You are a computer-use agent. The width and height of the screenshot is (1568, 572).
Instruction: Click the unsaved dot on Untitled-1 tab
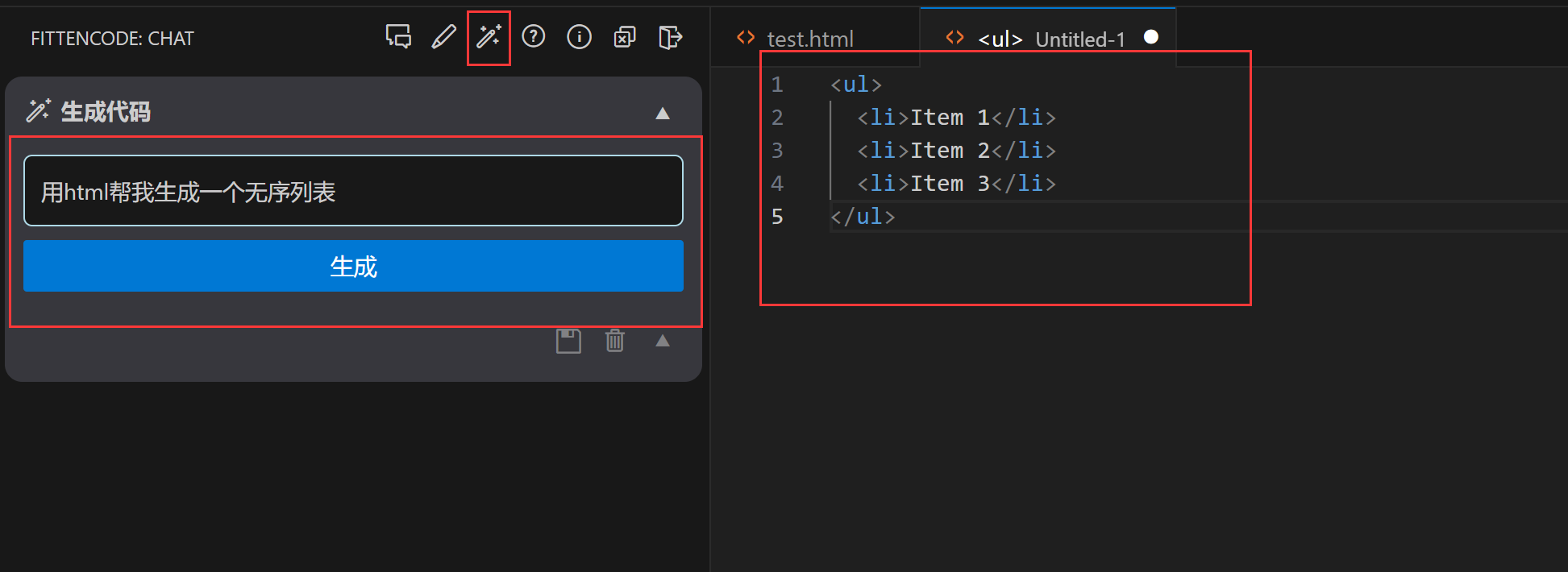click(x=1151, y=37)
